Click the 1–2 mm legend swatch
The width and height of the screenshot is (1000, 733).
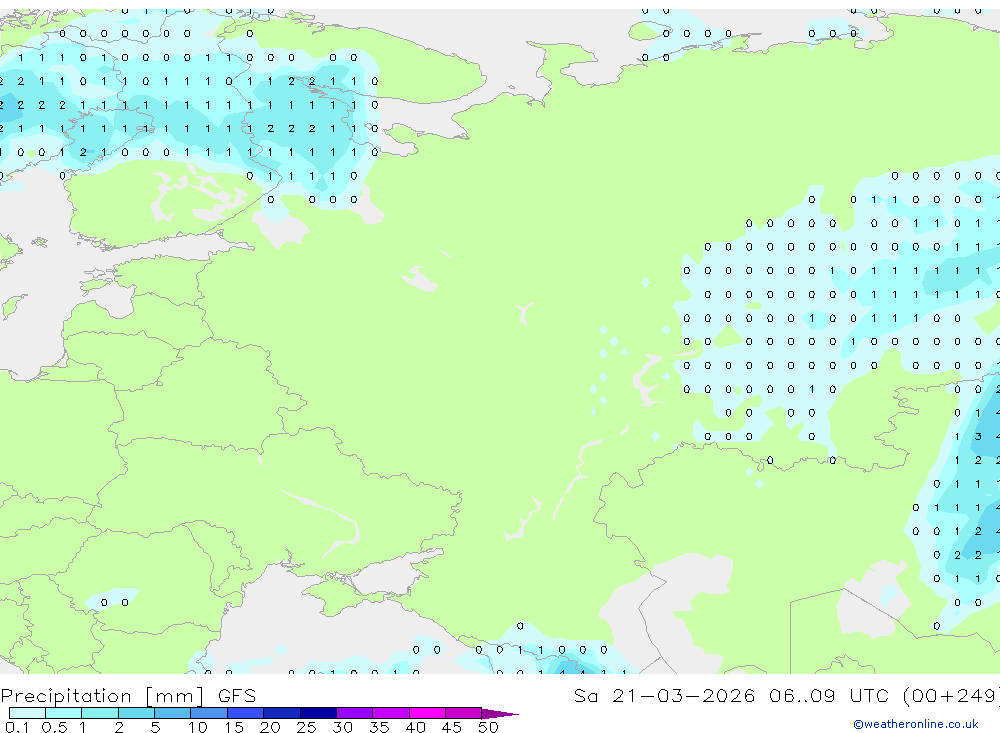tap(100, 713)
